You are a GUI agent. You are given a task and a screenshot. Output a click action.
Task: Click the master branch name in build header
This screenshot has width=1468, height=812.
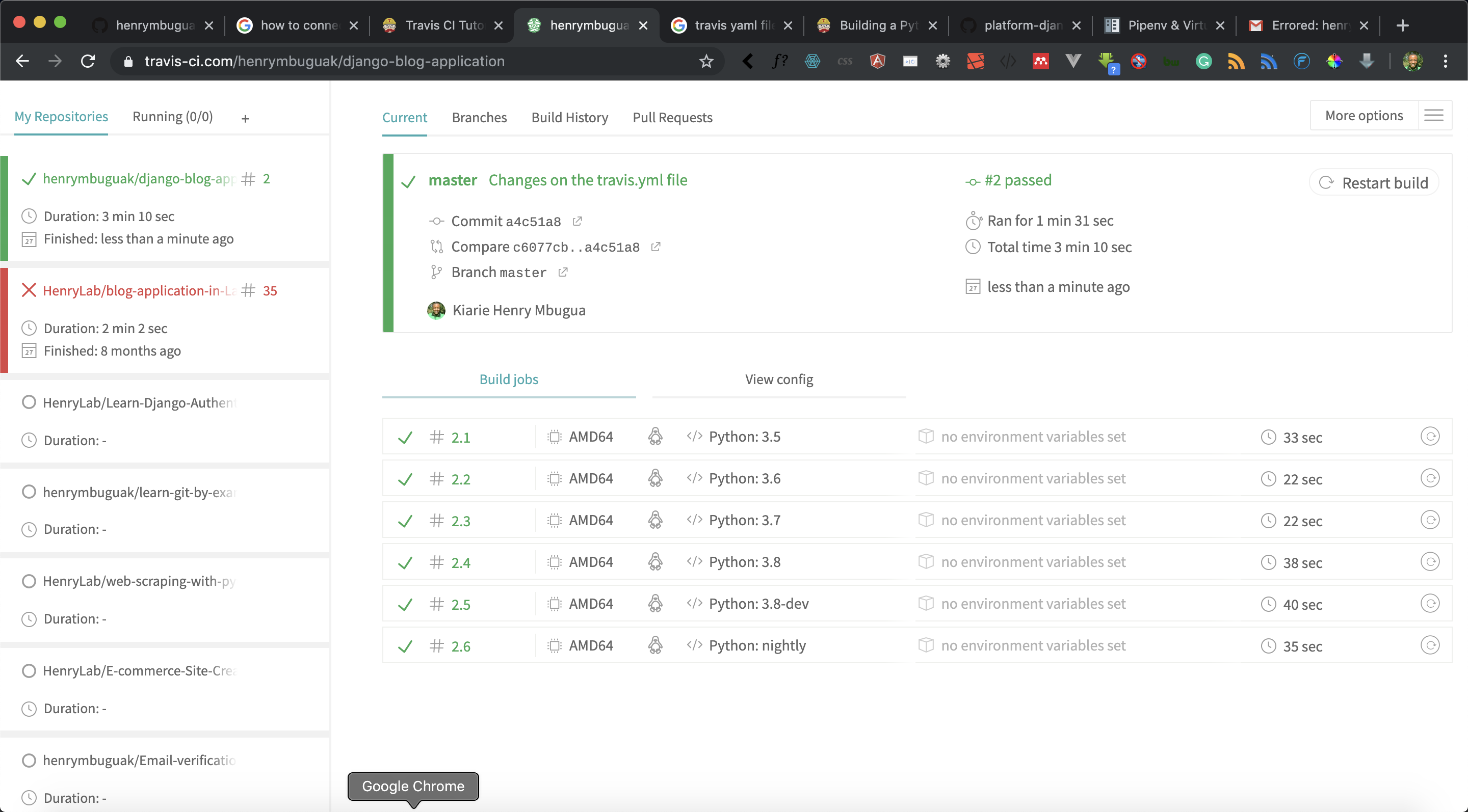453,180
